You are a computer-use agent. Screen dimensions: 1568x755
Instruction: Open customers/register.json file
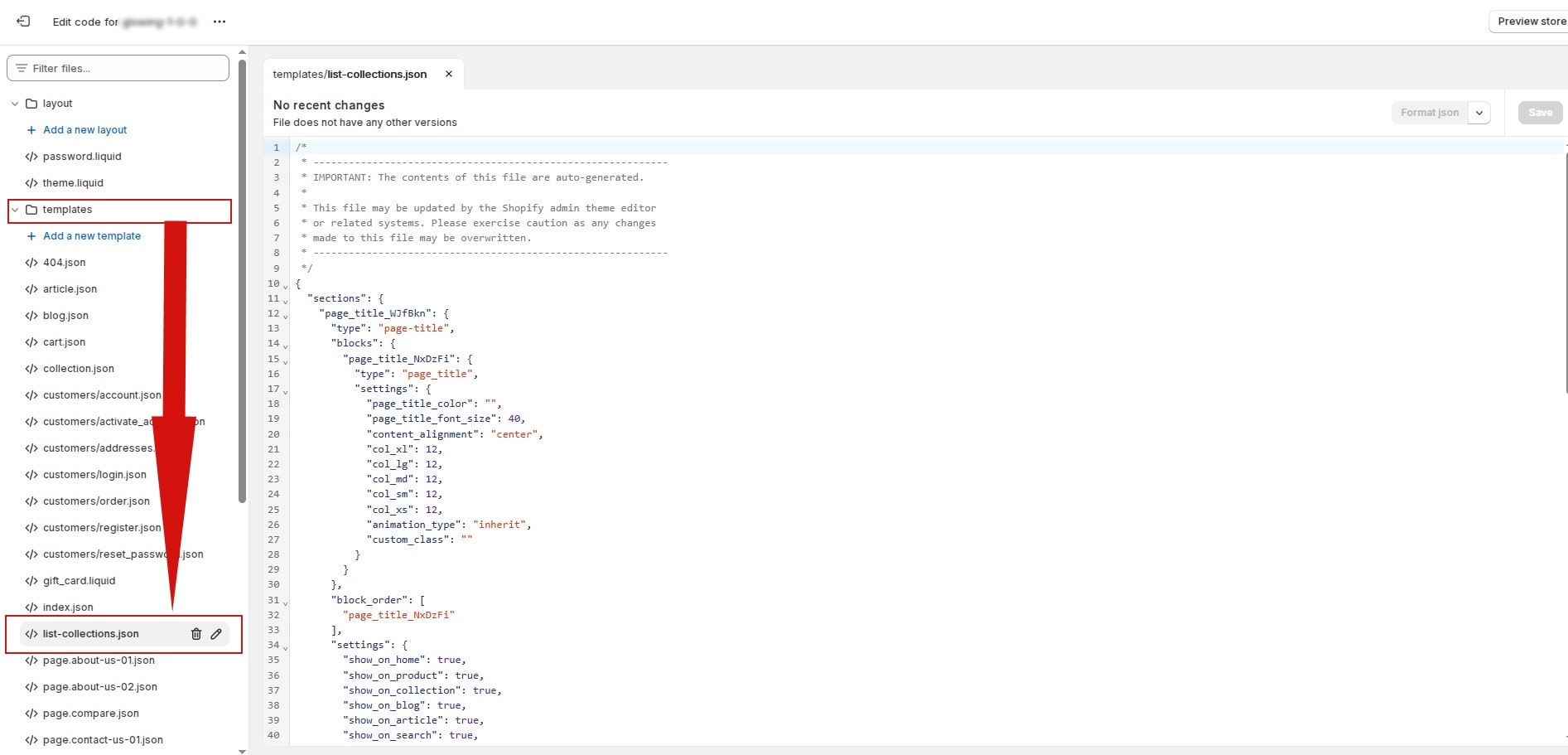click(102, 528)
